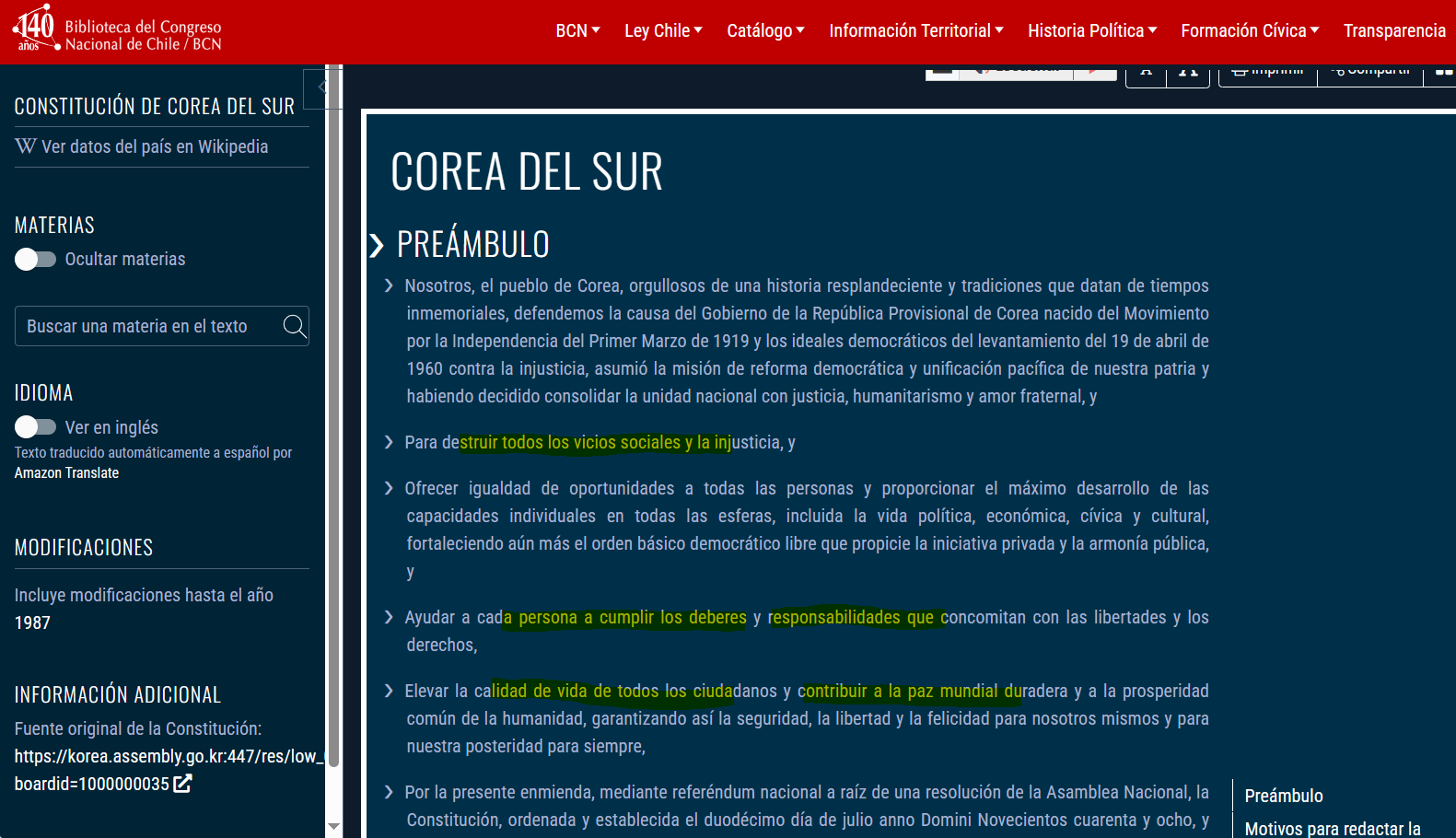Viewport: 1456px width, 838px height.
Task: Click the external link icon after boardid
Action: pyautogui.click(x=182, y=784)
